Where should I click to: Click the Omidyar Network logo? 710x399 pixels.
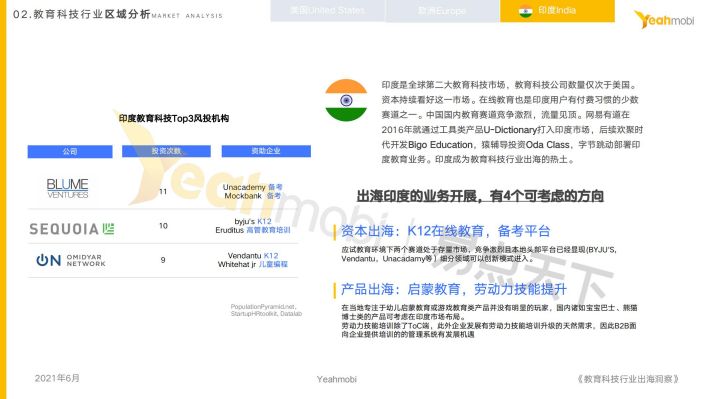point(71,260)
